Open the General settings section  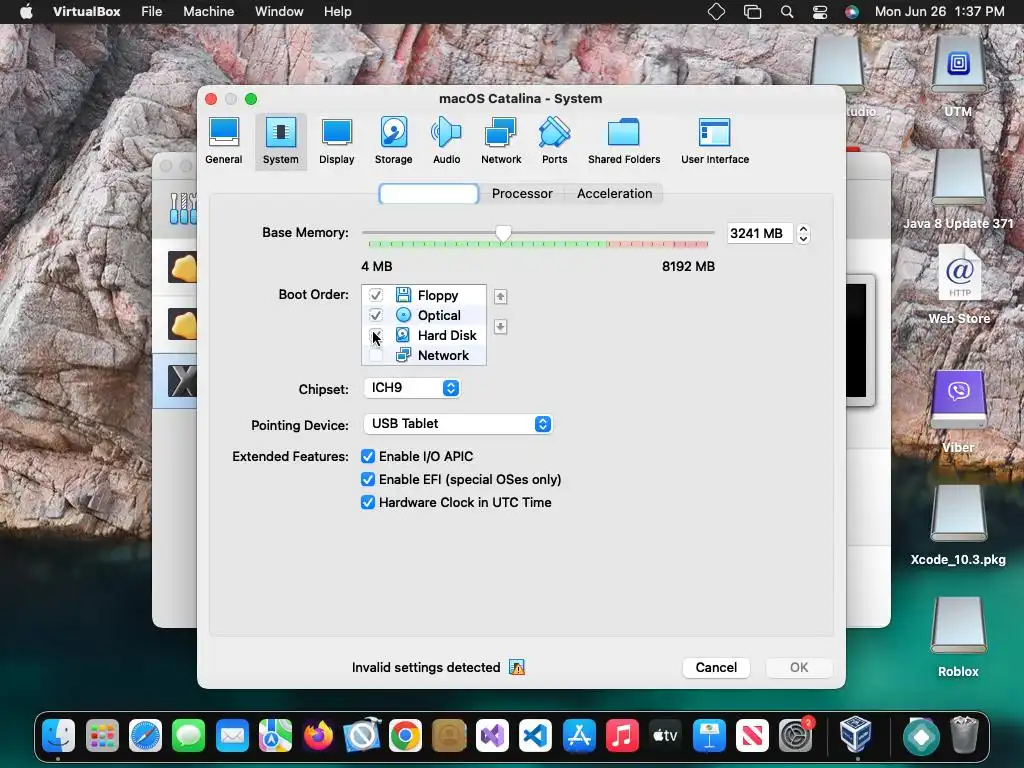(223, 141)
